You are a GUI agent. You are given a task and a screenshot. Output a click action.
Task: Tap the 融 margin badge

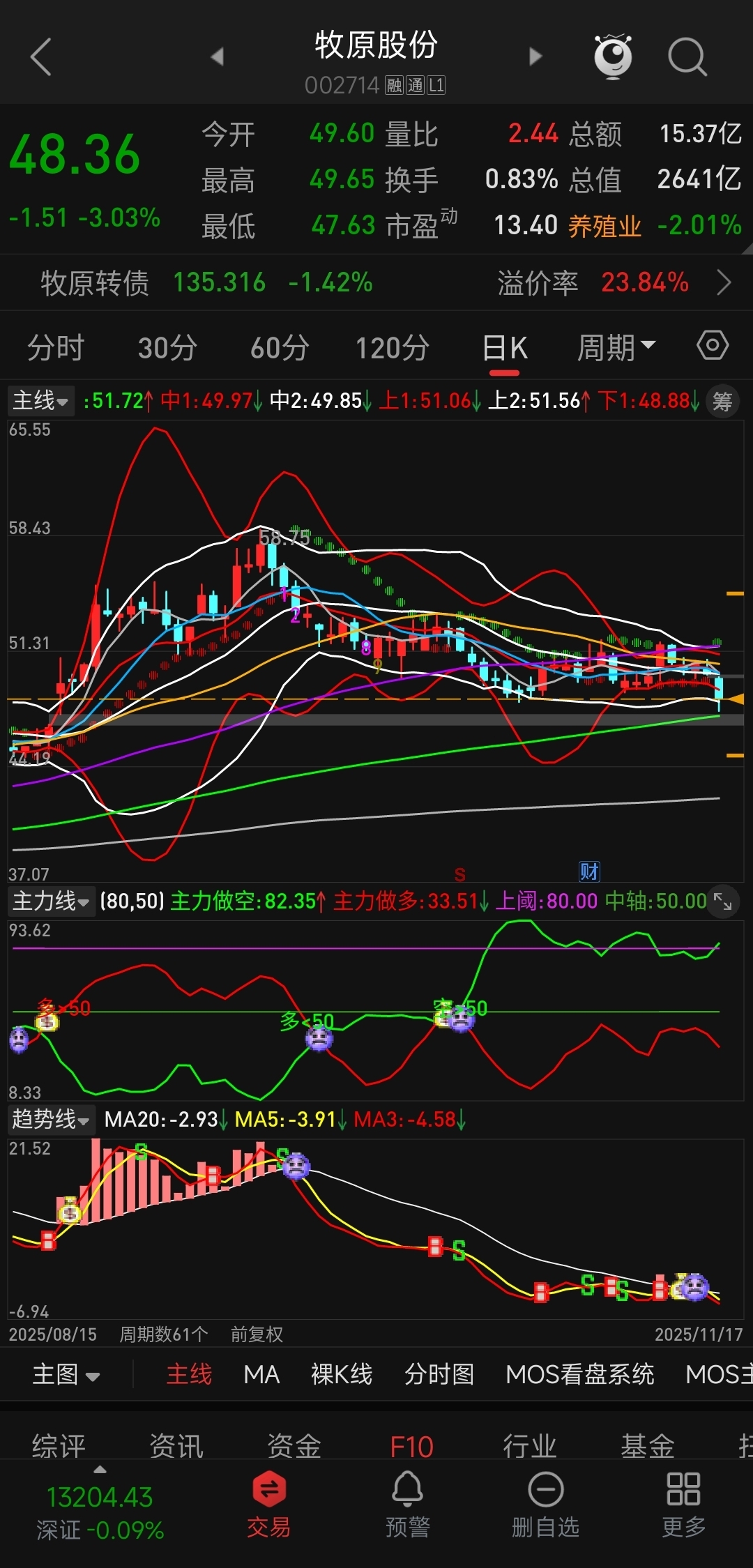[x=395, y=86]
